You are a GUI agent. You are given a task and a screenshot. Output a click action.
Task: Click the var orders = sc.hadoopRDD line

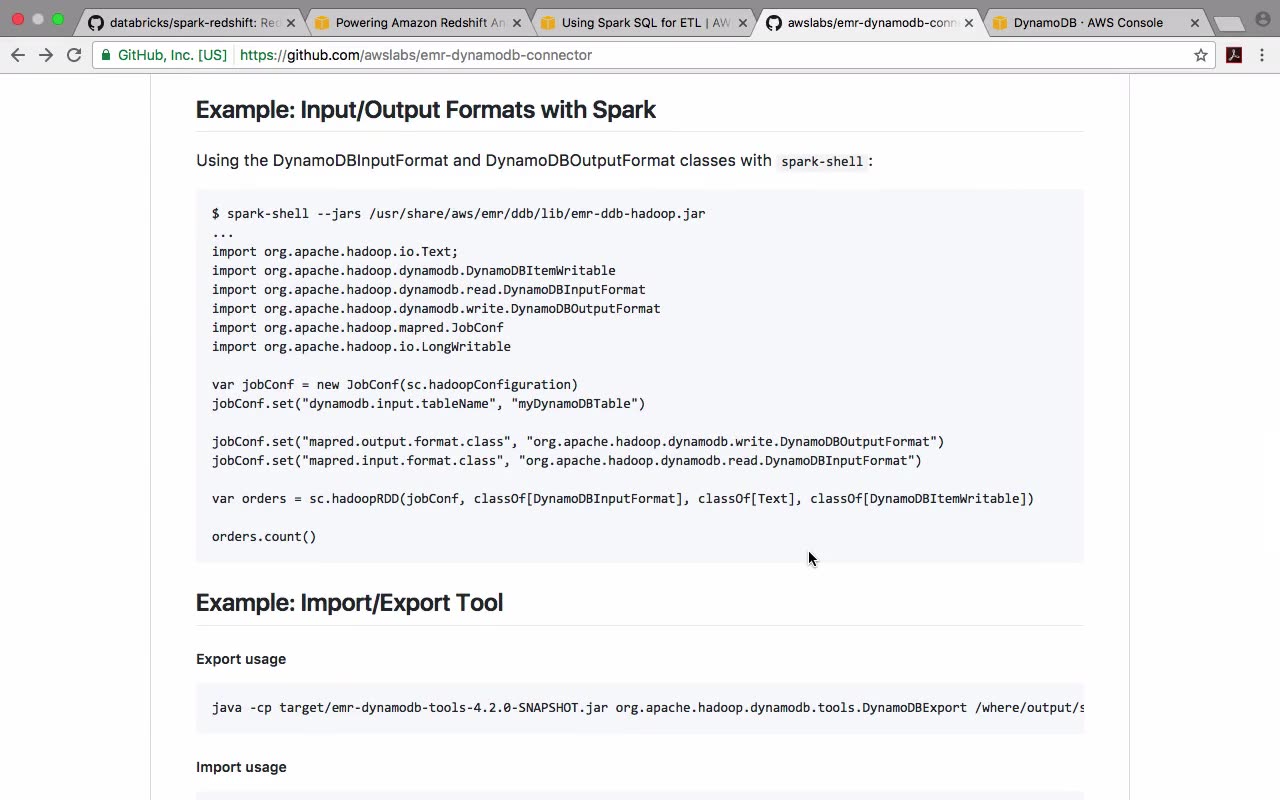pos(623,498)
